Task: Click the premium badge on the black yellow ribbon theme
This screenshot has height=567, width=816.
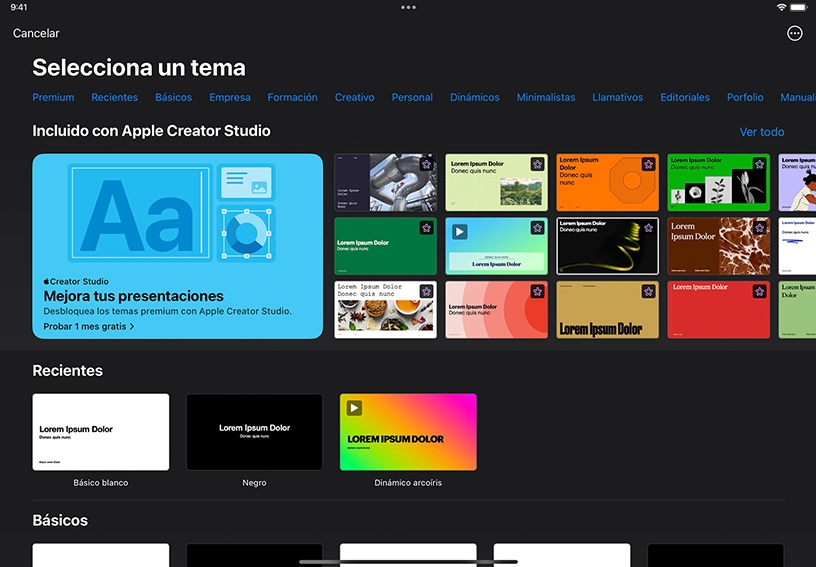Action: coord(648,228)
